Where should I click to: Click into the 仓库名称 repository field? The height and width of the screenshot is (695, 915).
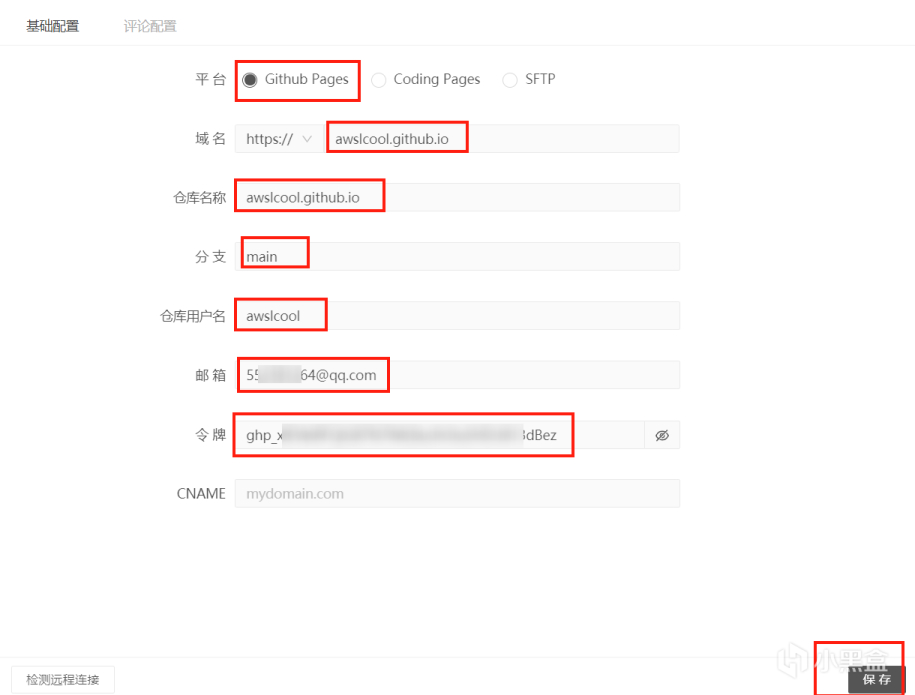tap(457, 198)
